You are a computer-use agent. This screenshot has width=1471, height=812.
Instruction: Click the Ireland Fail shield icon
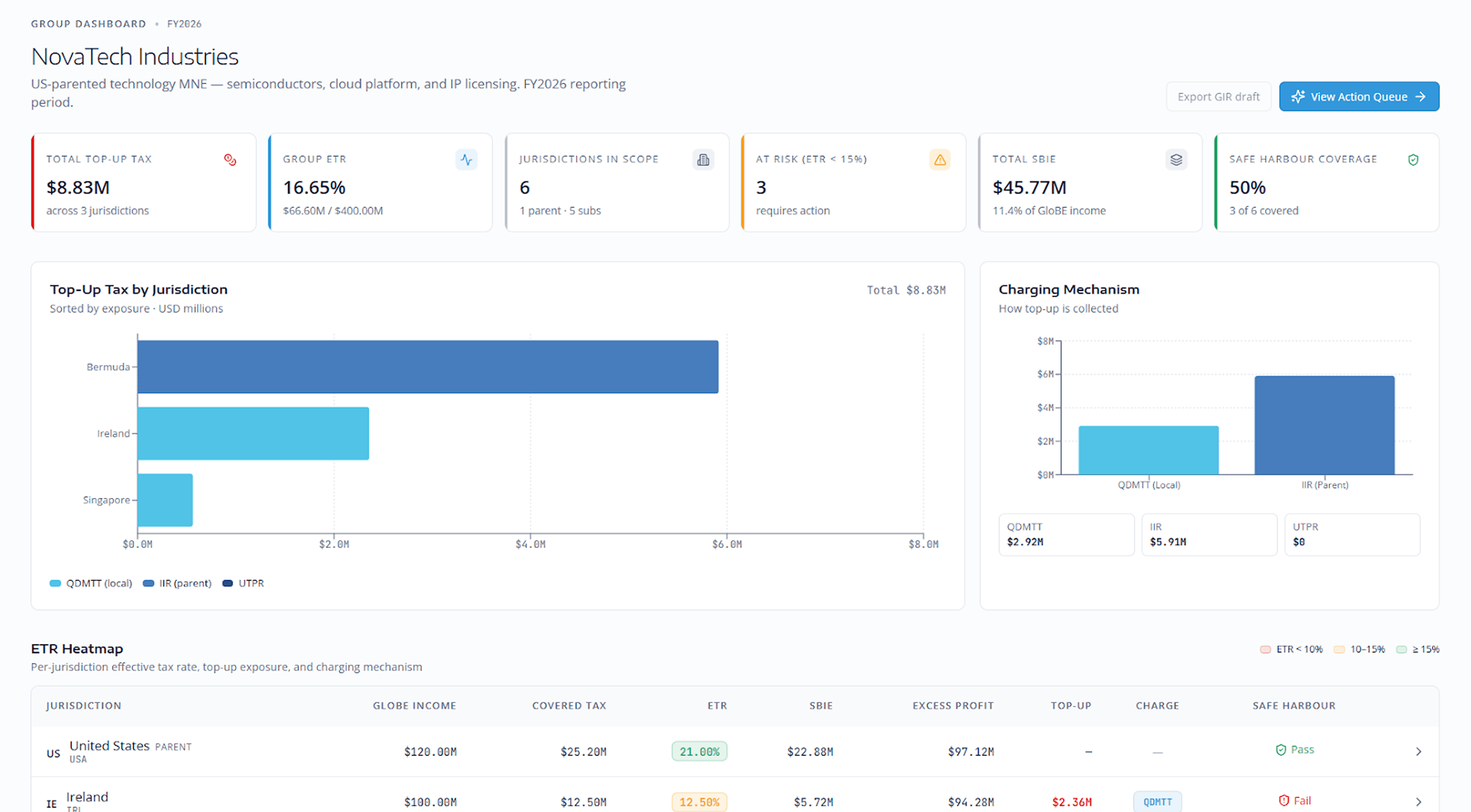[1283, 800]
